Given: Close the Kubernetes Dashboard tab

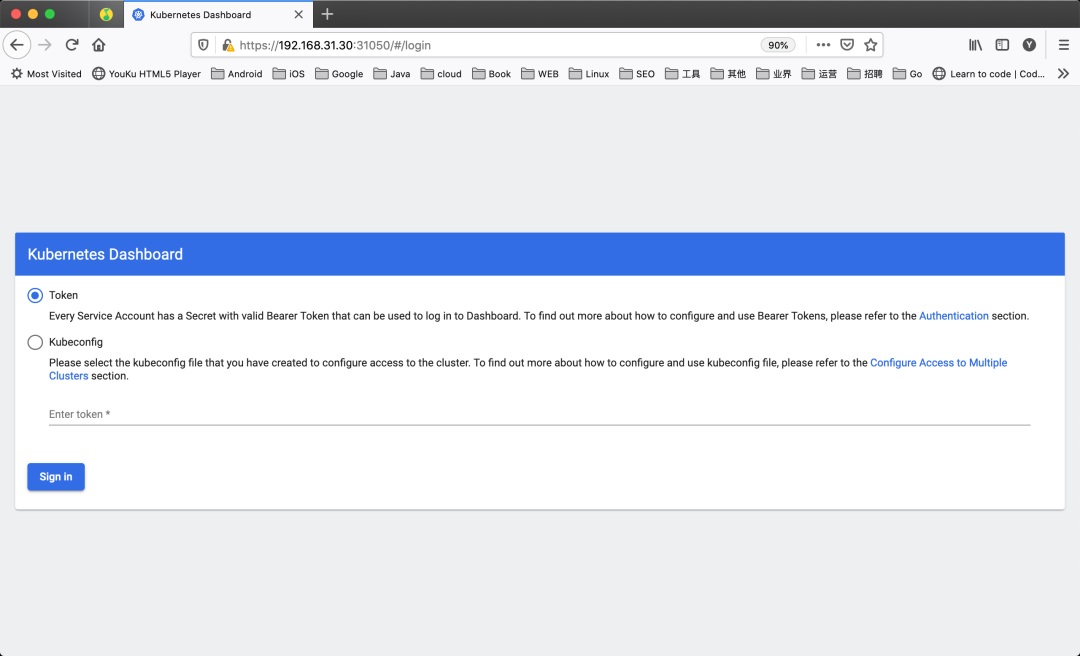Looking at the screenshot, I should point(298,14).
